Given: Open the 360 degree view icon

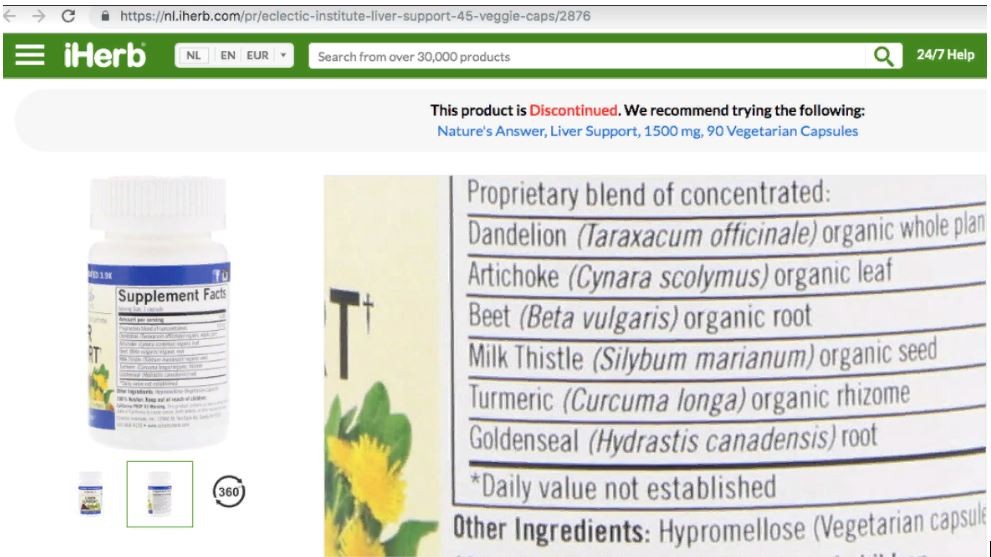Looking at the screenshot, I should [x=228, y=491].
